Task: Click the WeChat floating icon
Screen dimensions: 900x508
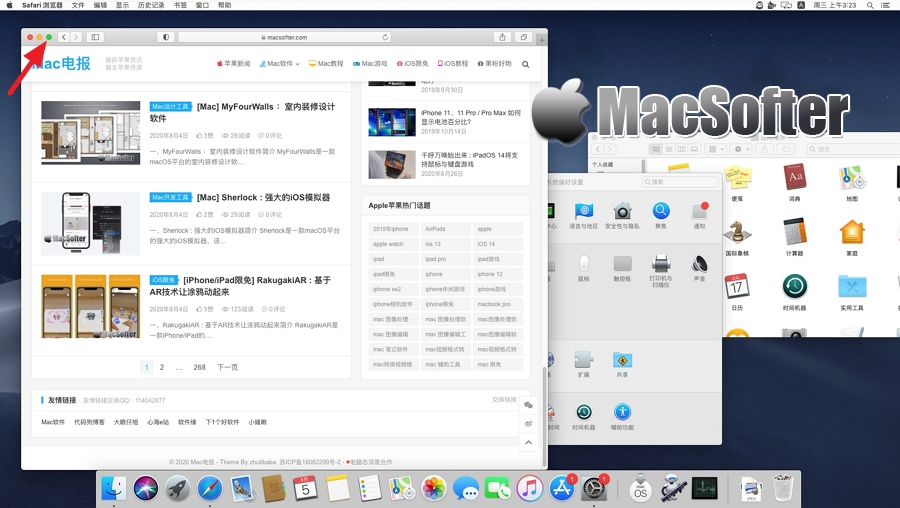Action: 529,405
